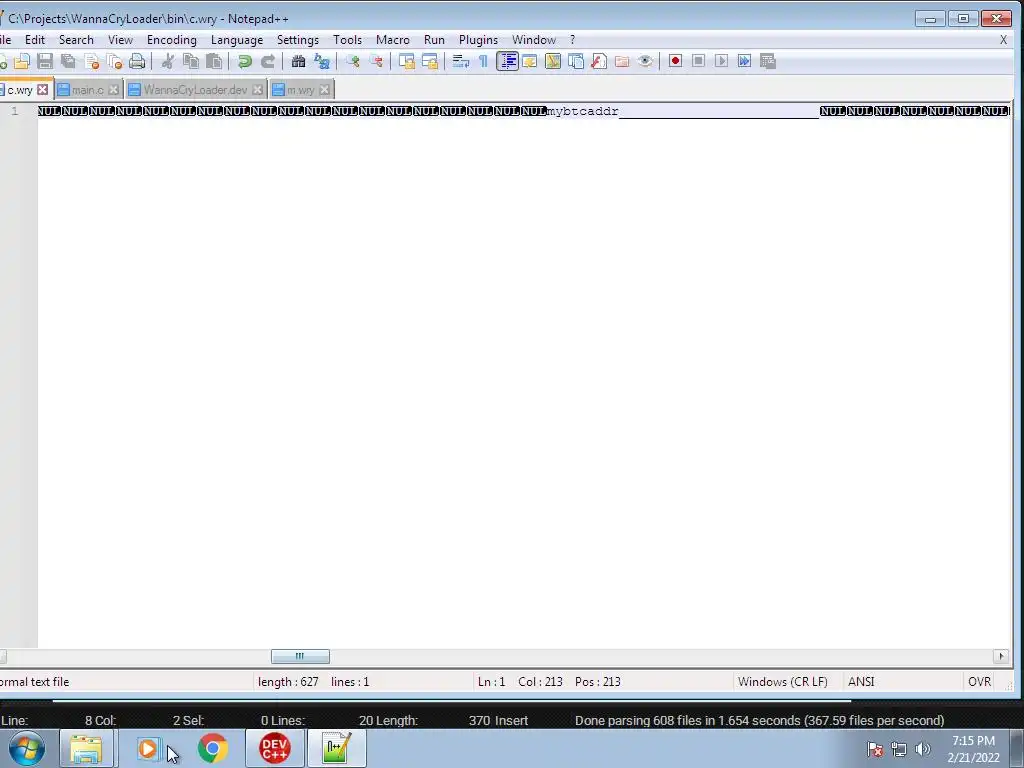The height and width of the screenshot is (768, 1024).
Task: Toggle show all characters pilcrow icon
Action: [483, 61]
